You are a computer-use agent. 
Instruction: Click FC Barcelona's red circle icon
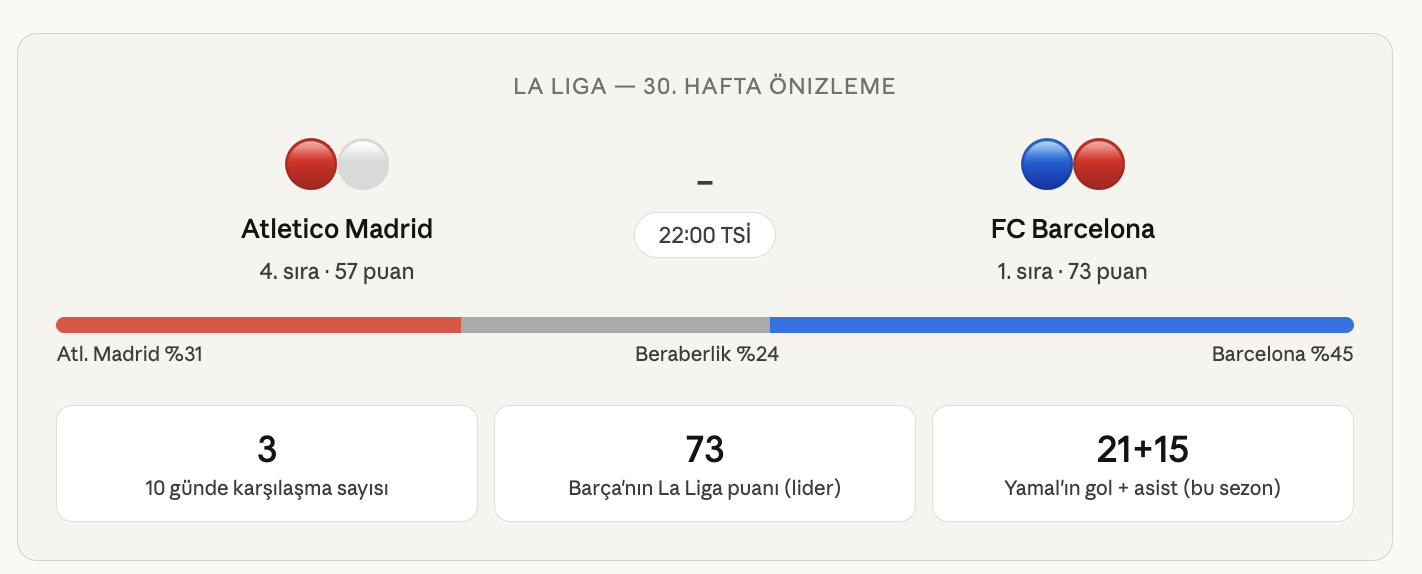click(1099, 165)
